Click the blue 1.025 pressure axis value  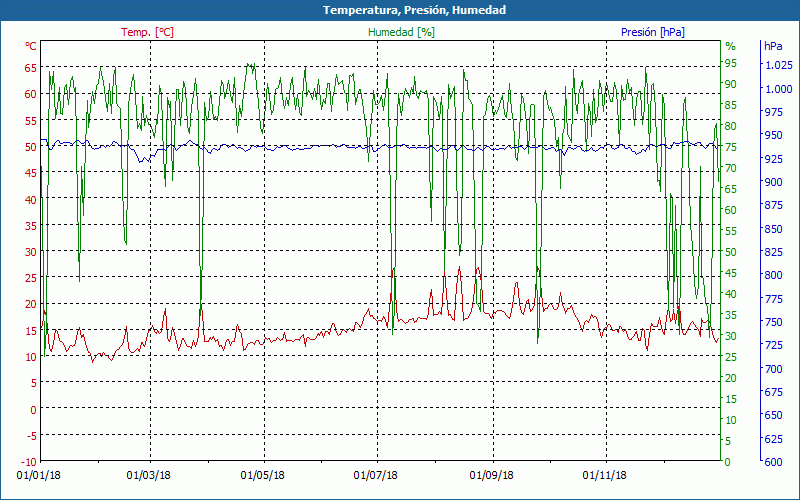click(x=778, y=65)
